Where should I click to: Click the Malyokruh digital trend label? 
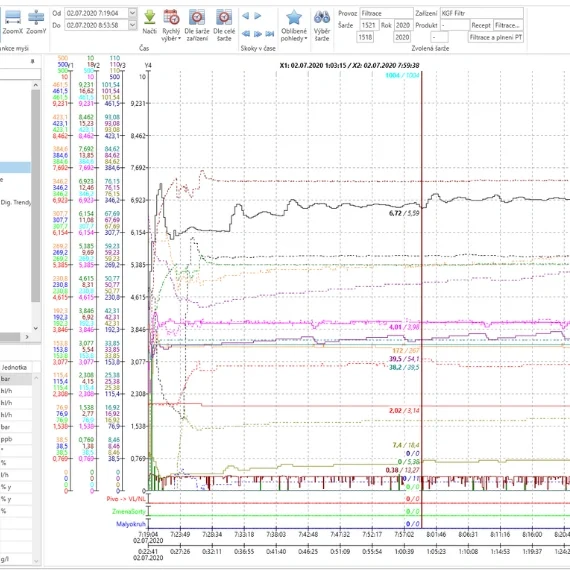(131, 524)
